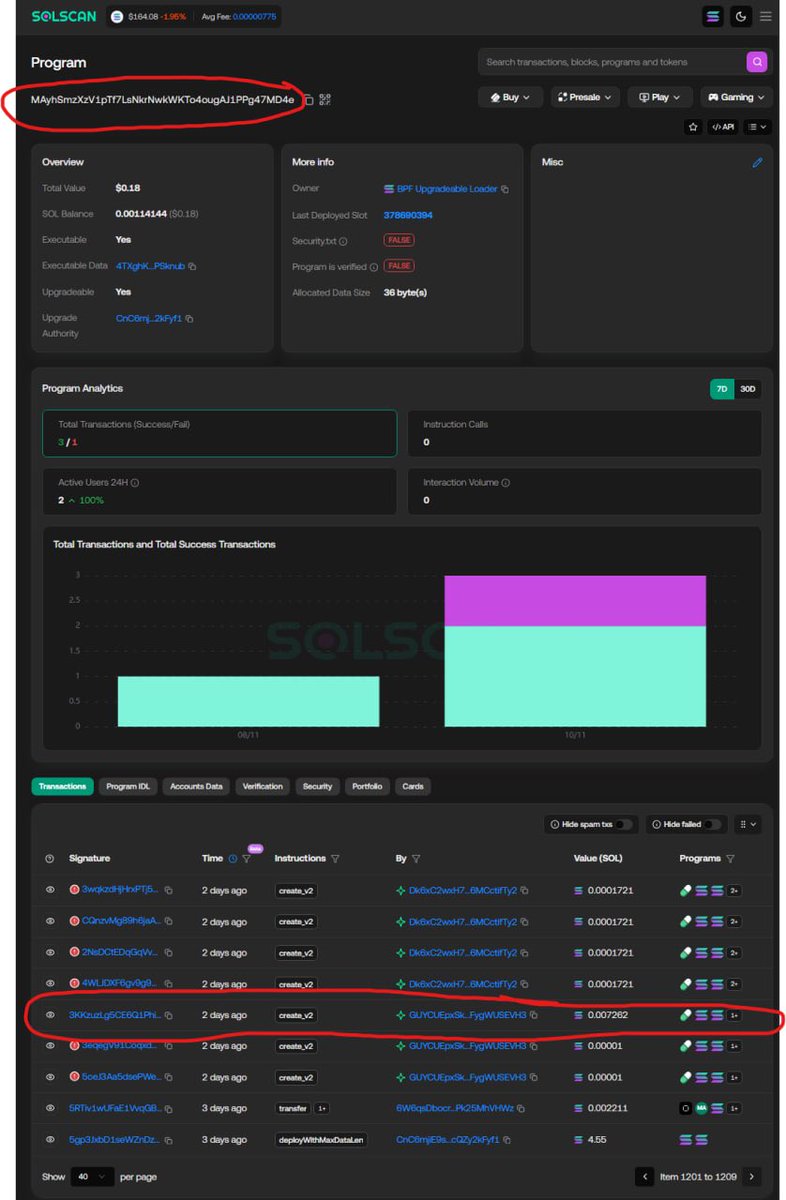The width and height of the screenshot is (786, 1200).
Task: Copy the program address MAyhSmzXzV1p...
Action: pyautogui.click(x=309, y=100)
